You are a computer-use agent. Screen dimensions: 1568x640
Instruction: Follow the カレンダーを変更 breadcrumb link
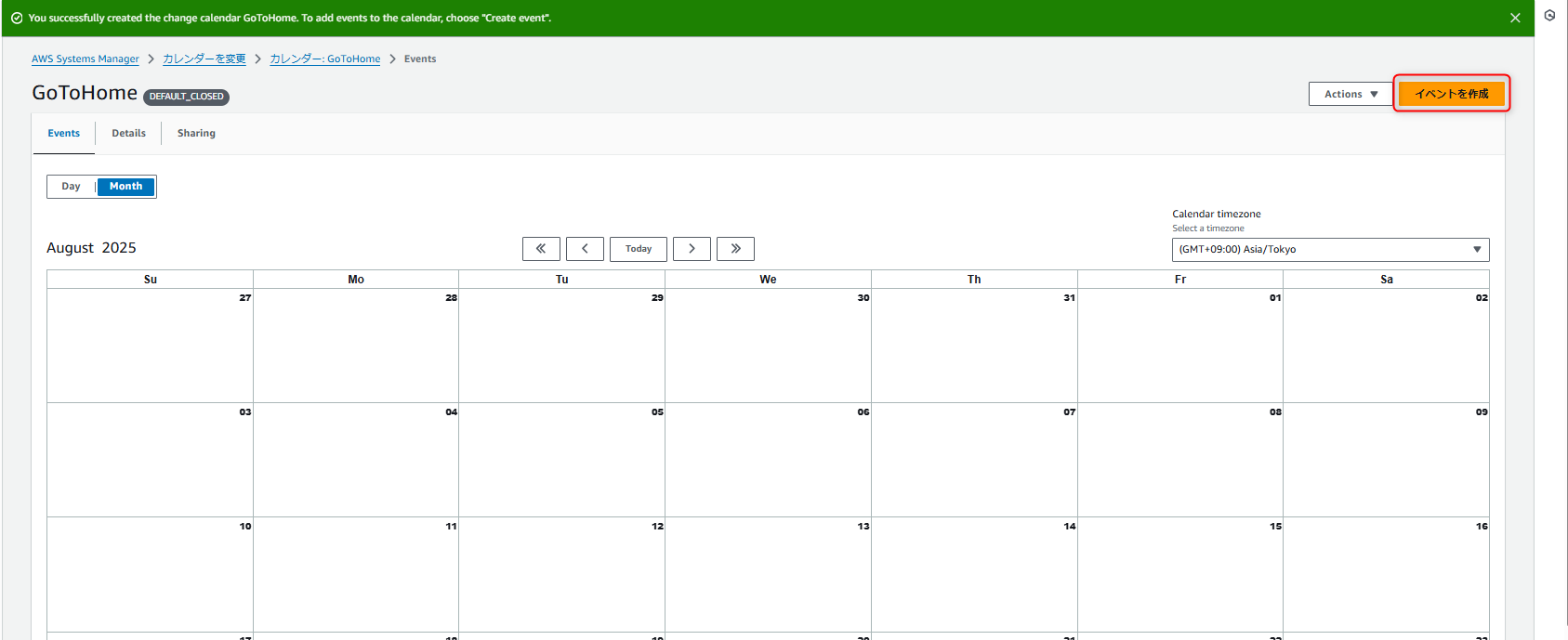click(204, 59)
